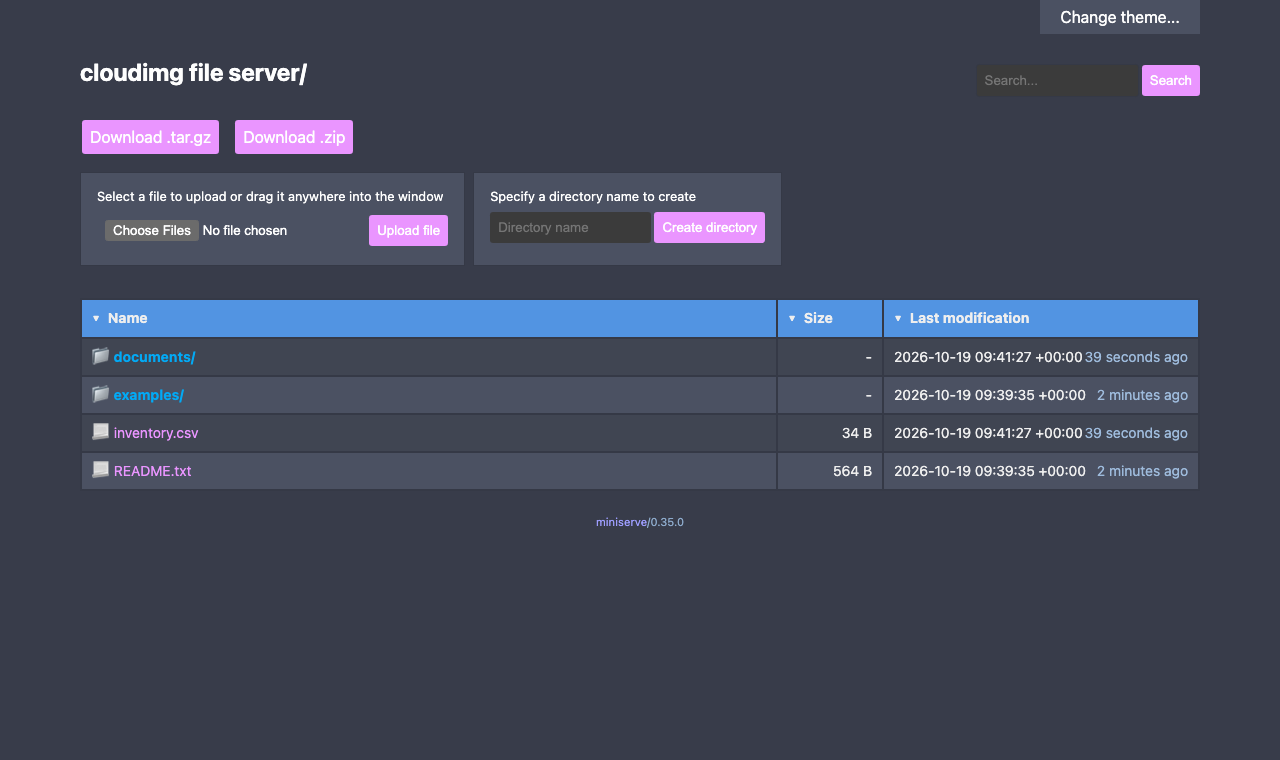Open the inventory.csv file link
This screenshot has width=1280, height=760.
[x=156, y=433]
